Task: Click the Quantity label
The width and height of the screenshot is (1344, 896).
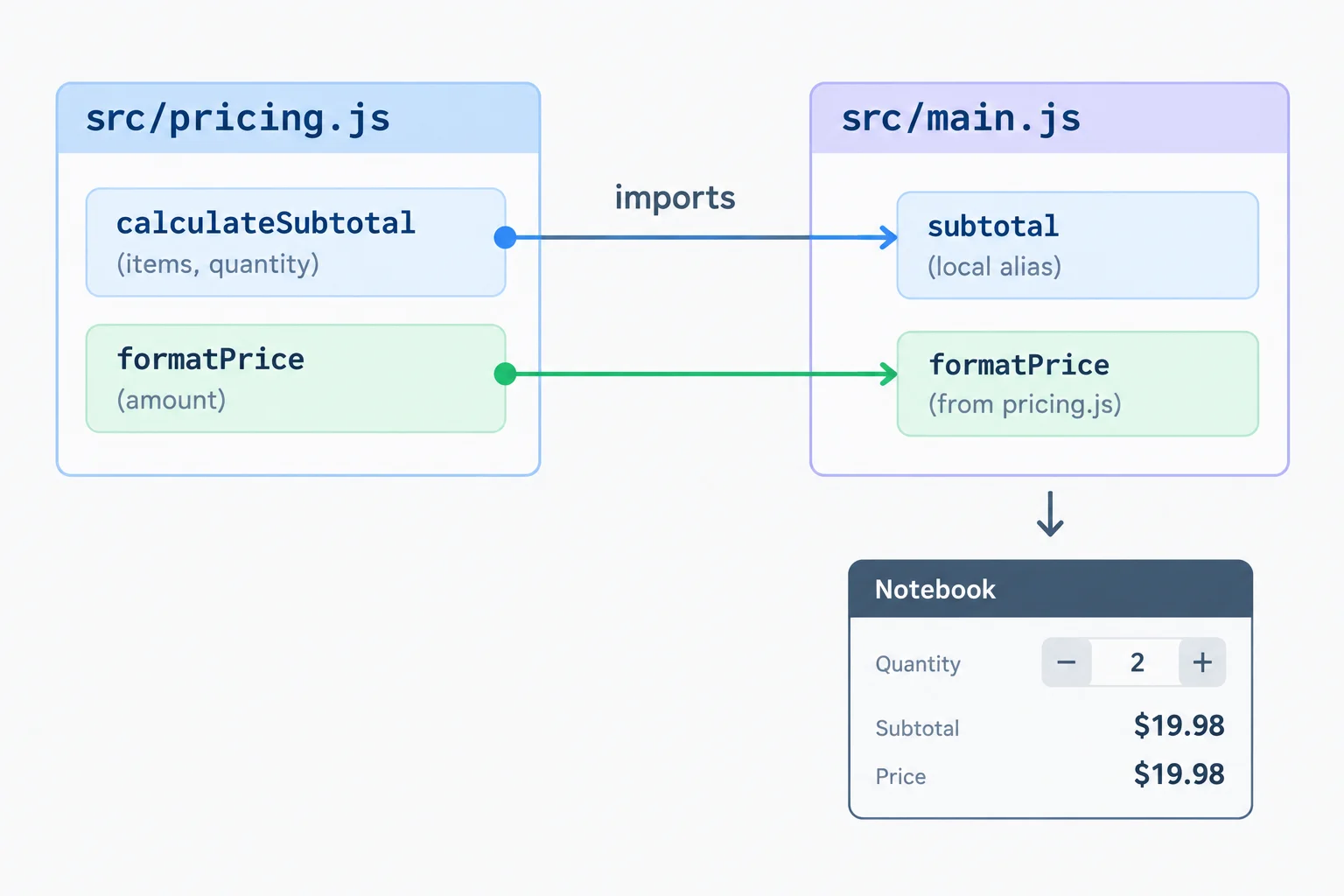Action: 918,664
